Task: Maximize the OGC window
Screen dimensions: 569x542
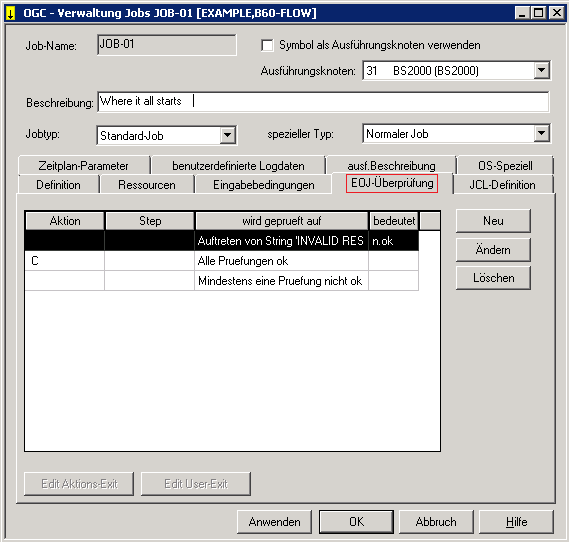Action: pyautogui.click(x=539, y=13)
